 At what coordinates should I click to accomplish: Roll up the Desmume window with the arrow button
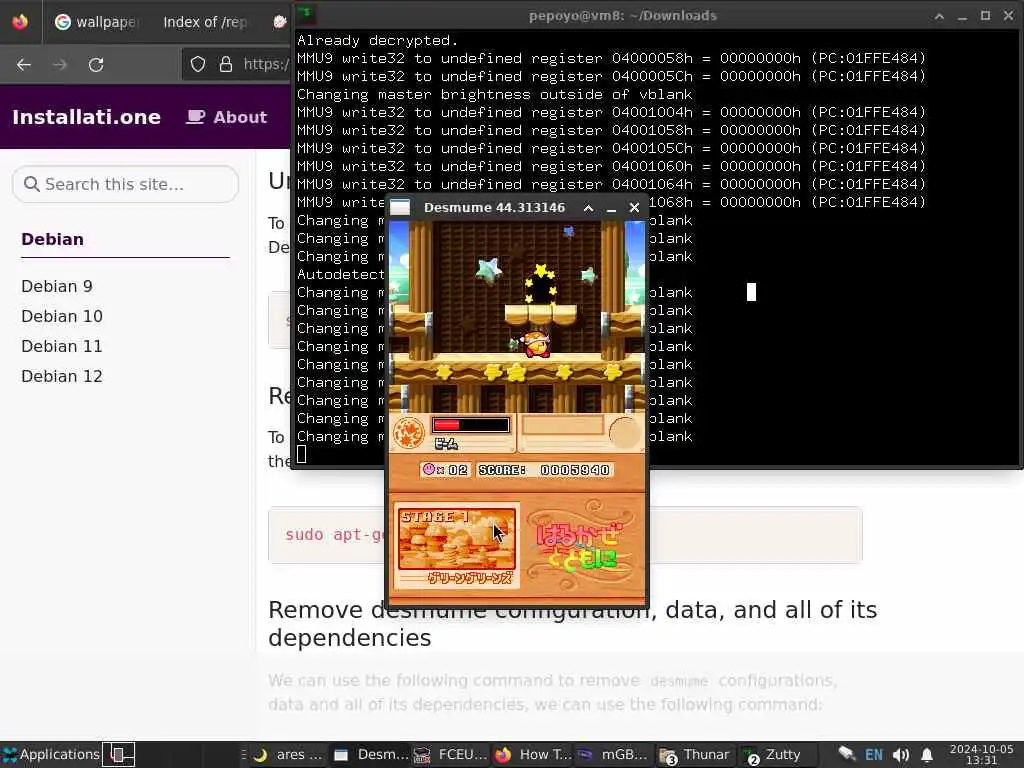pyautogui.click(x=588, y=208)
